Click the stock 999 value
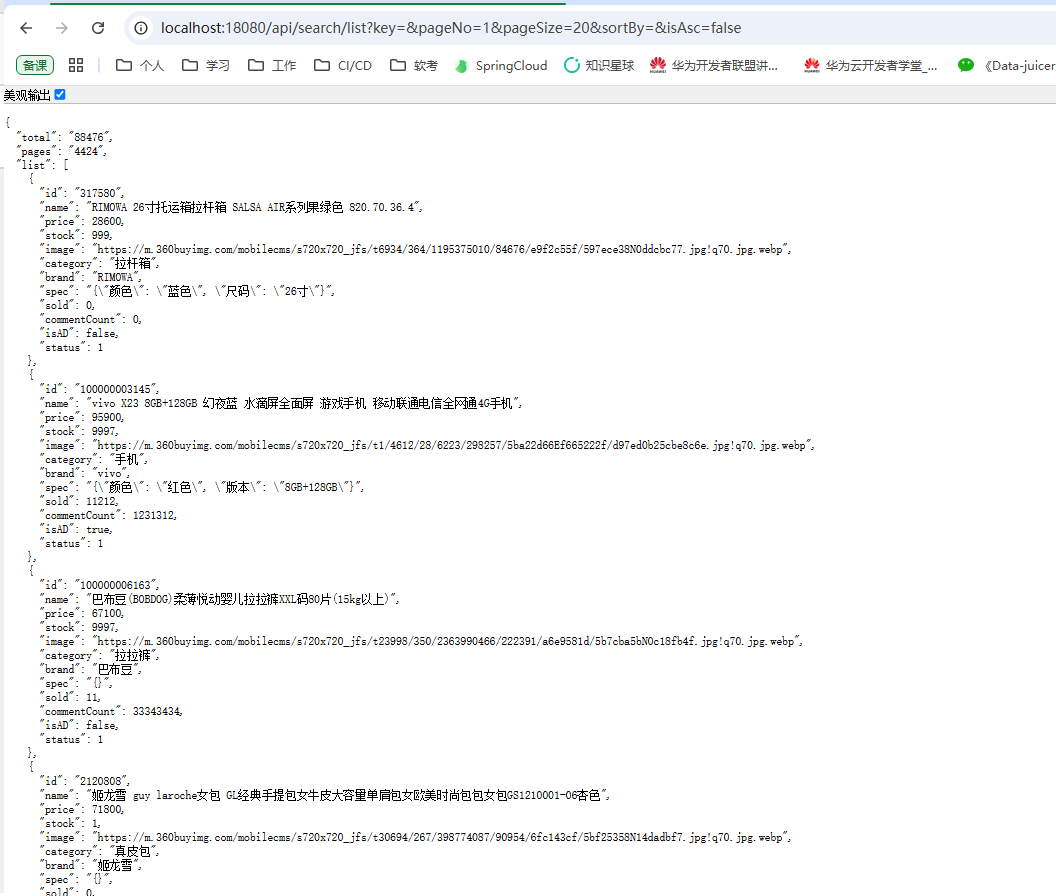 coord(101,236)
